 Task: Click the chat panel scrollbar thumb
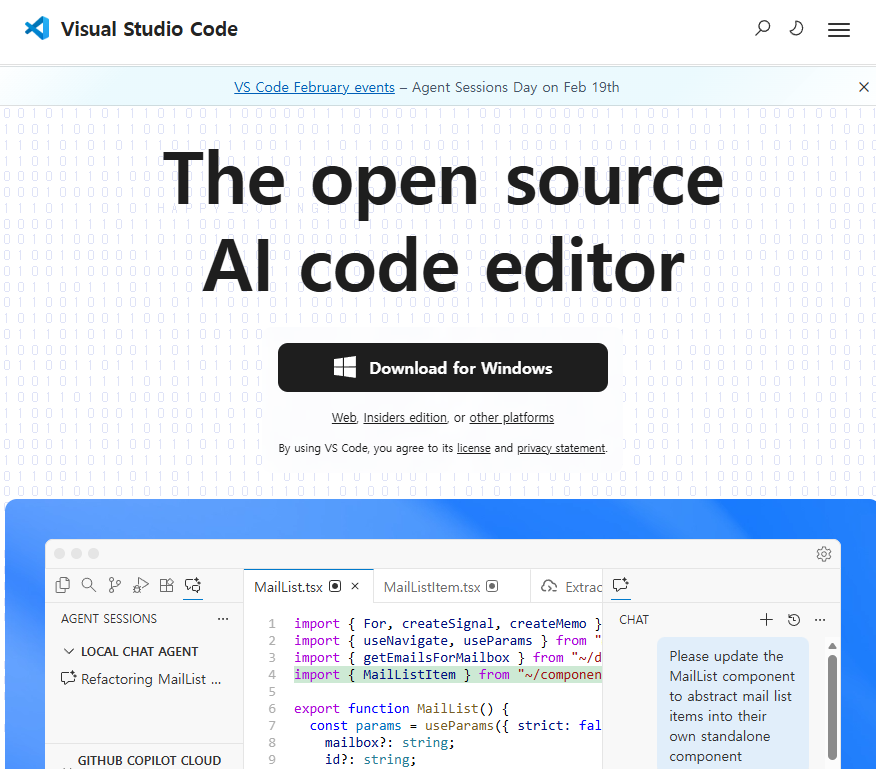click(x=832, y=707)
